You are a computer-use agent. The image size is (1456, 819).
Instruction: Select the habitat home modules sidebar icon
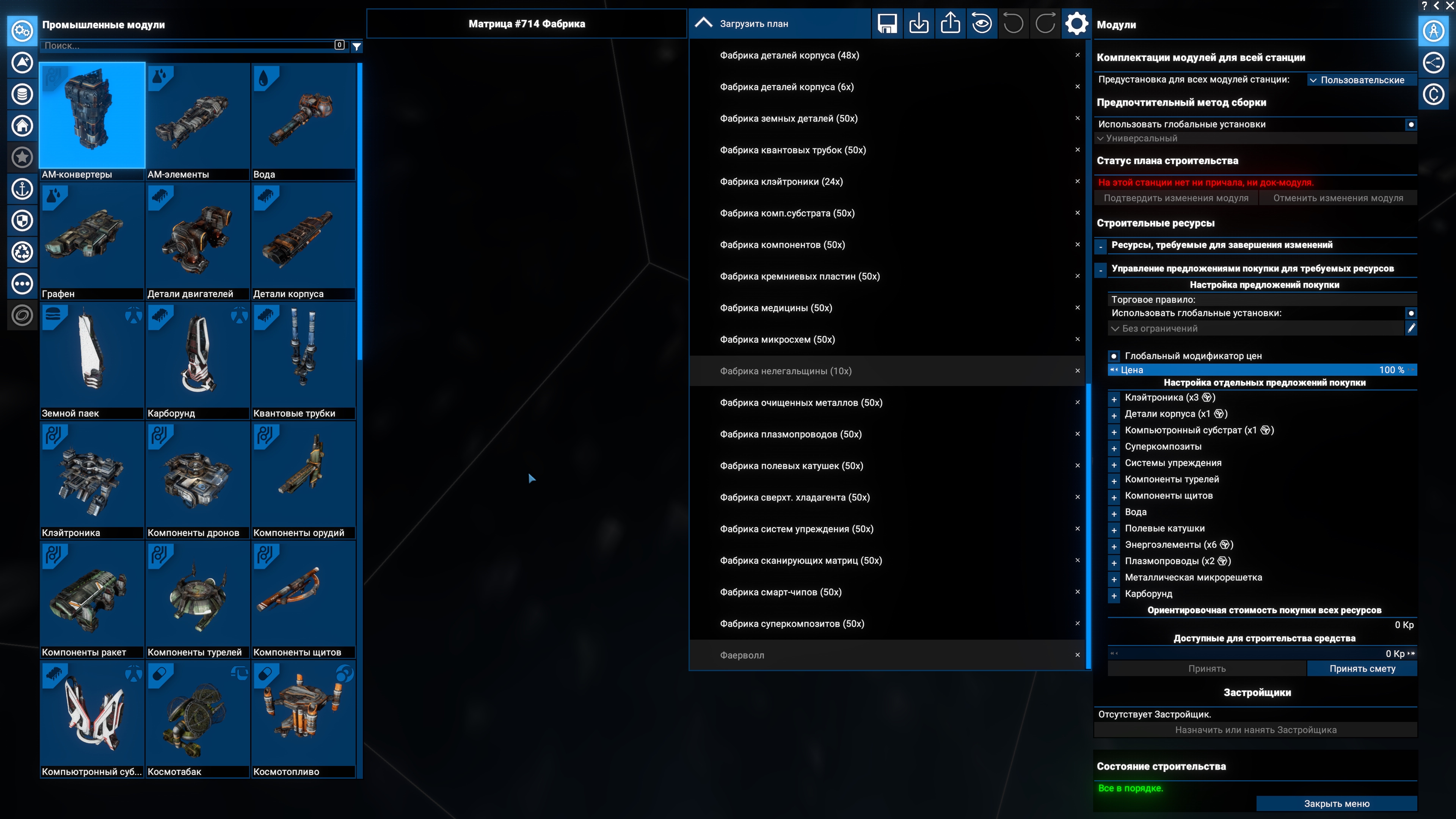(x=22, y=126)
